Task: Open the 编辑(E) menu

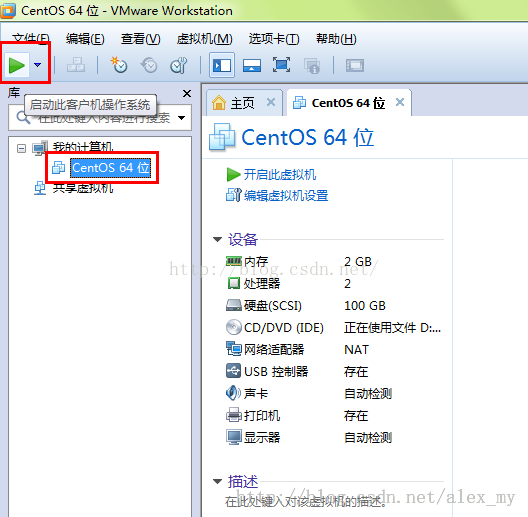Action: [85, 39]
